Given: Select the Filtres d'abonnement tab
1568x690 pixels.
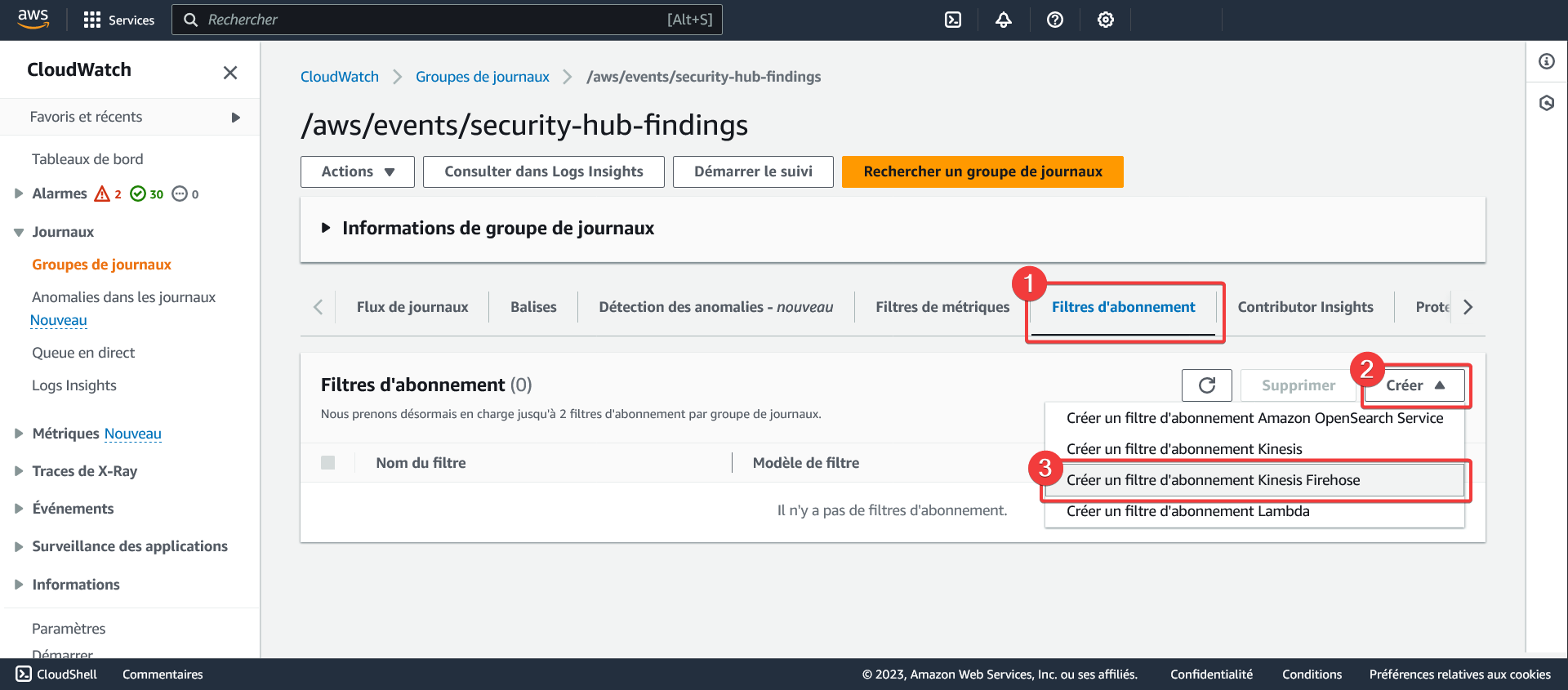Looking at the screenshot, I should pyautogui.click(x=1123, y=307).
